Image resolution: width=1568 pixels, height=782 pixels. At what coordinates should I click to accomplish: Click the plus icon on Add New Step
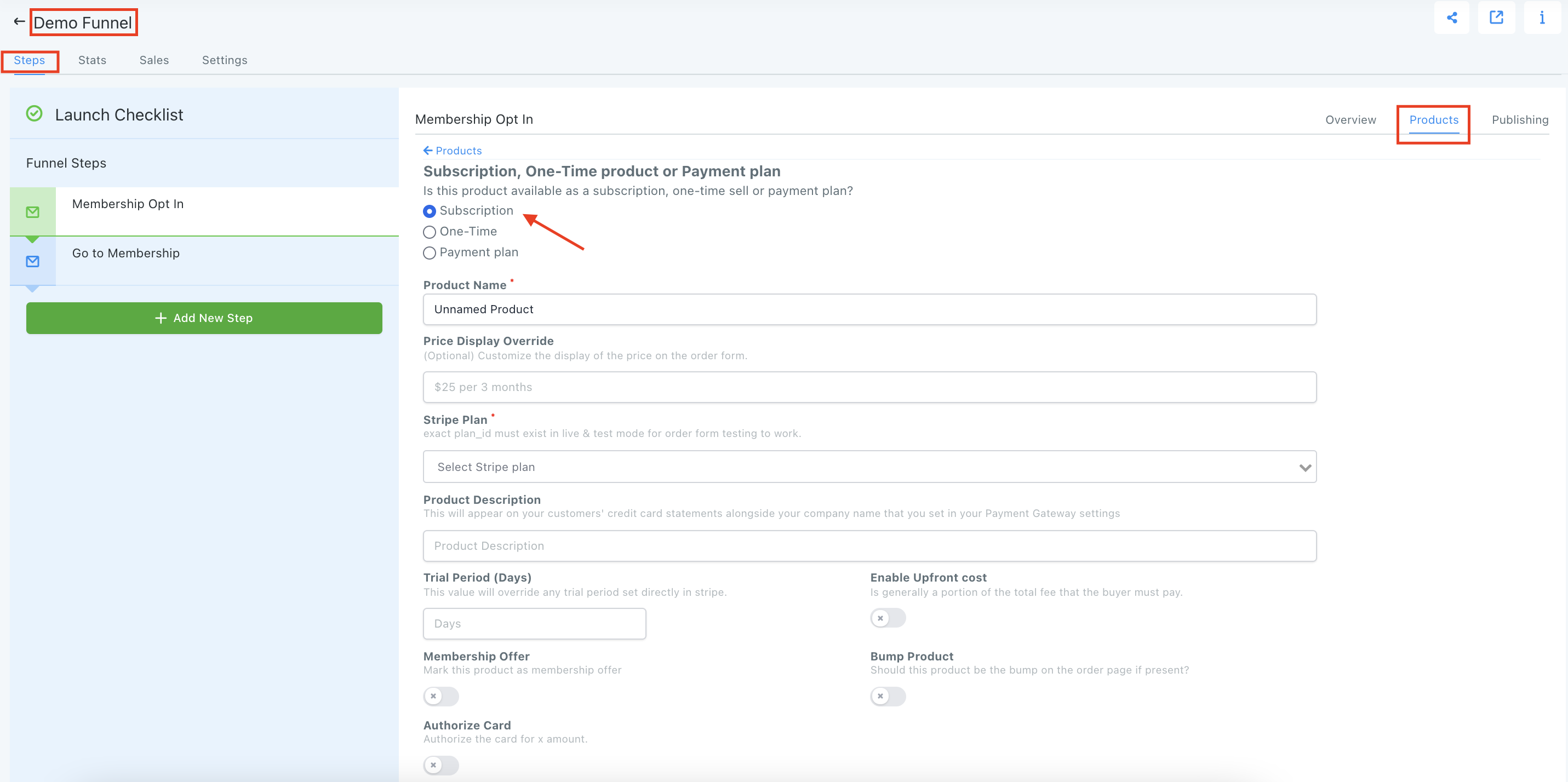click(161, 318)
